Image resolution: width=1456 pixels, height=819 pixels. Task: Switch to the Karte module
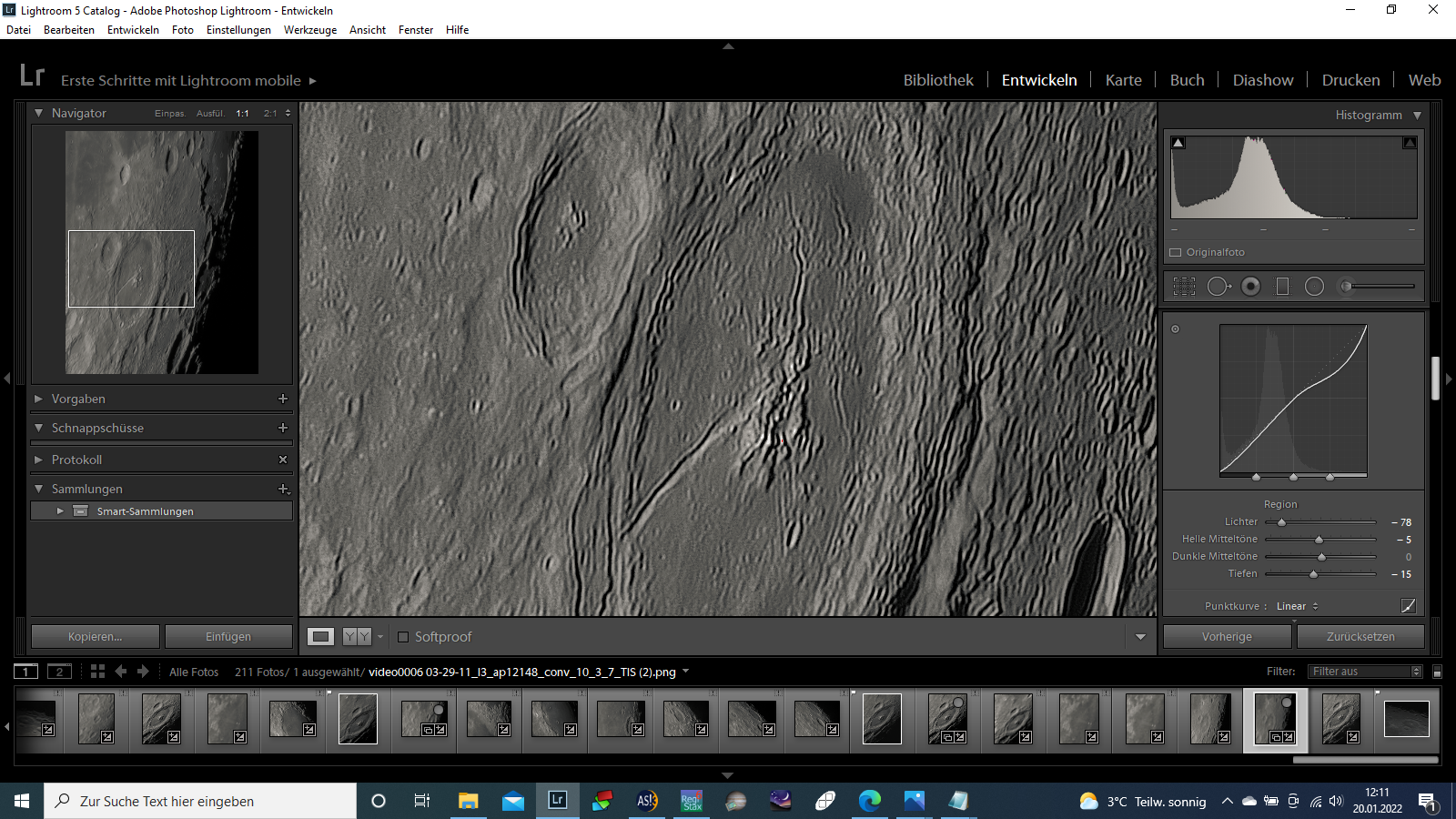(x=1123, y=80)
